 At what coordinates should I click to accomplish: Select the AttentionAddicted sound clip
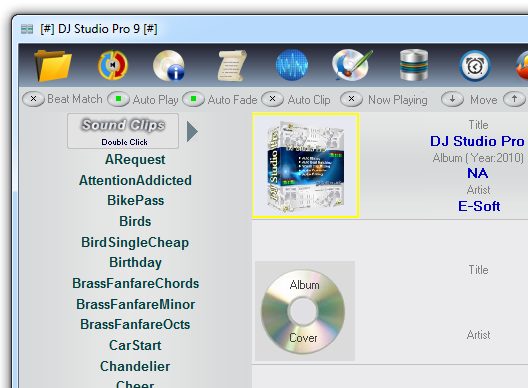pos(135,180)
